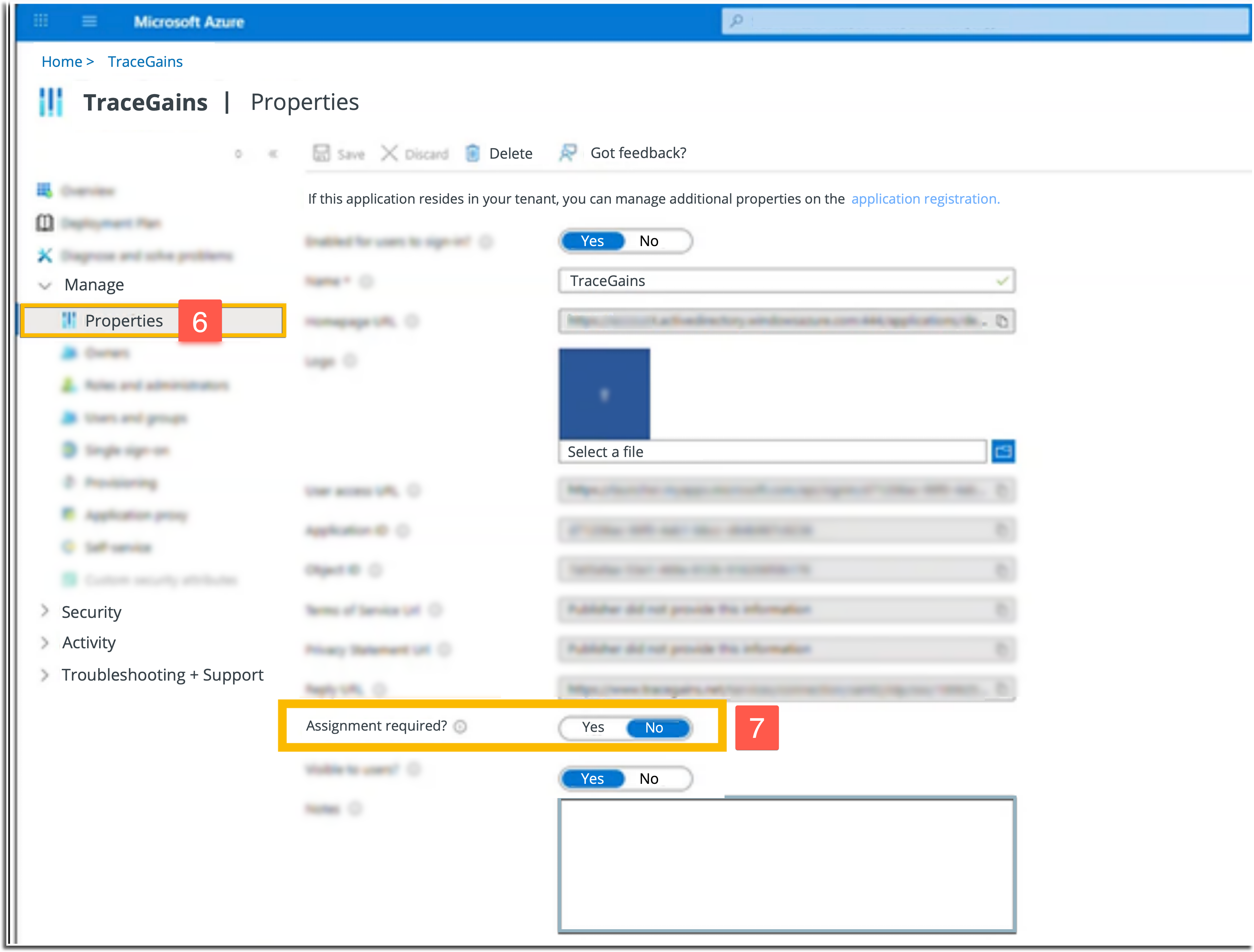The height and width of the screenshot is (952, 1254).
Task: Click the Got feedback icon
Action: click(x=568, y=153)
